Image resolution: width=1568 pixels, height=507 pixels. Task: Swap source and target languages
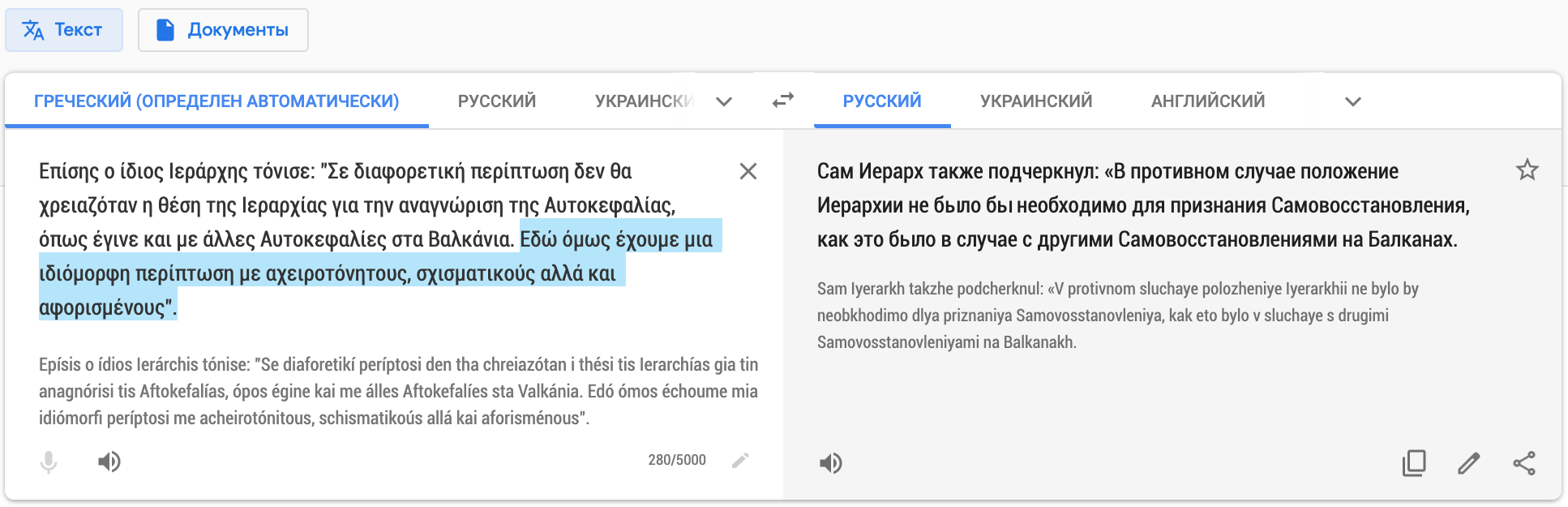click(x=782, y=101)
